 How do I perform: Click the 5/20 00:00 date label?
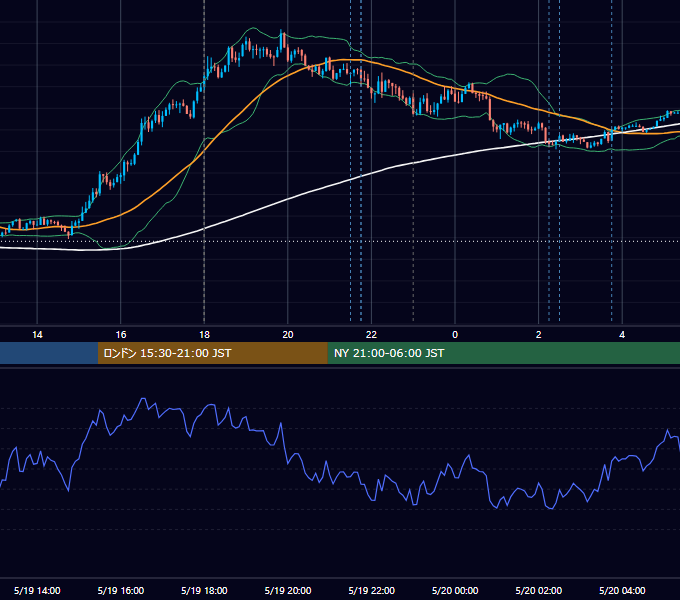tap(455, 590)
